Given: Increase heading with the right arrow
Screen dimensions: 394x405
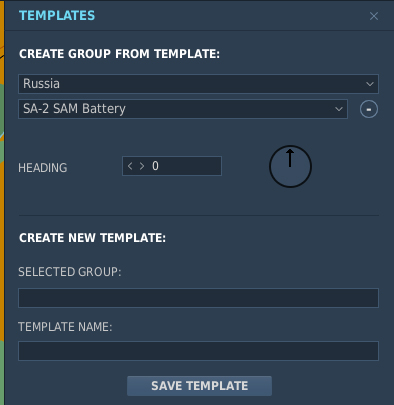Looking at the screenshot, I should click(x=142, y=166).
